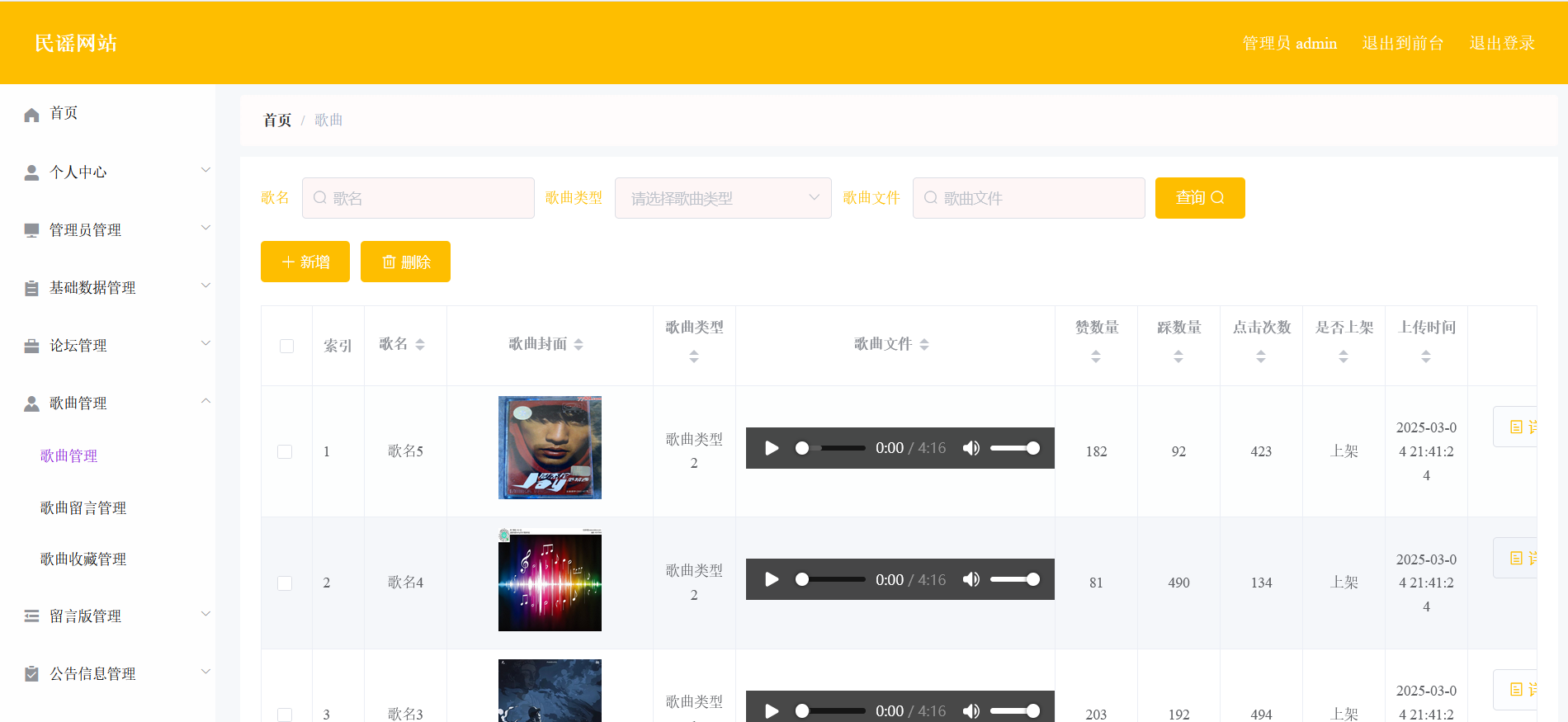Viewport: 1568px width, 722px height.
Task: Expand the 论坛管理 menu chevron
Action: (x=206, y=343)
